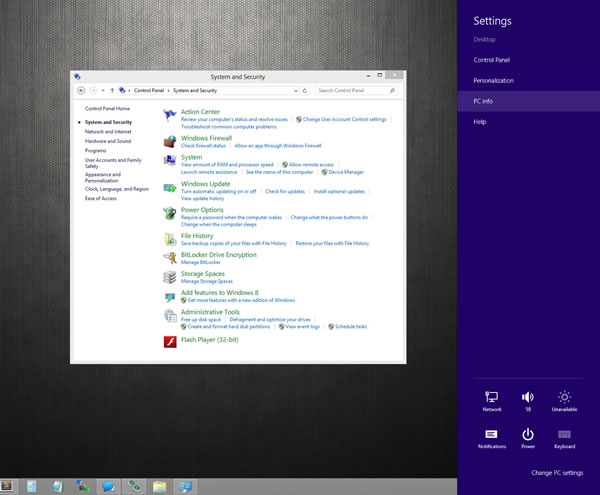Open the Notifications icon in Settings charm
This screenshot has width=600, height=495.
pyautogui.click(x=491, y=434)
